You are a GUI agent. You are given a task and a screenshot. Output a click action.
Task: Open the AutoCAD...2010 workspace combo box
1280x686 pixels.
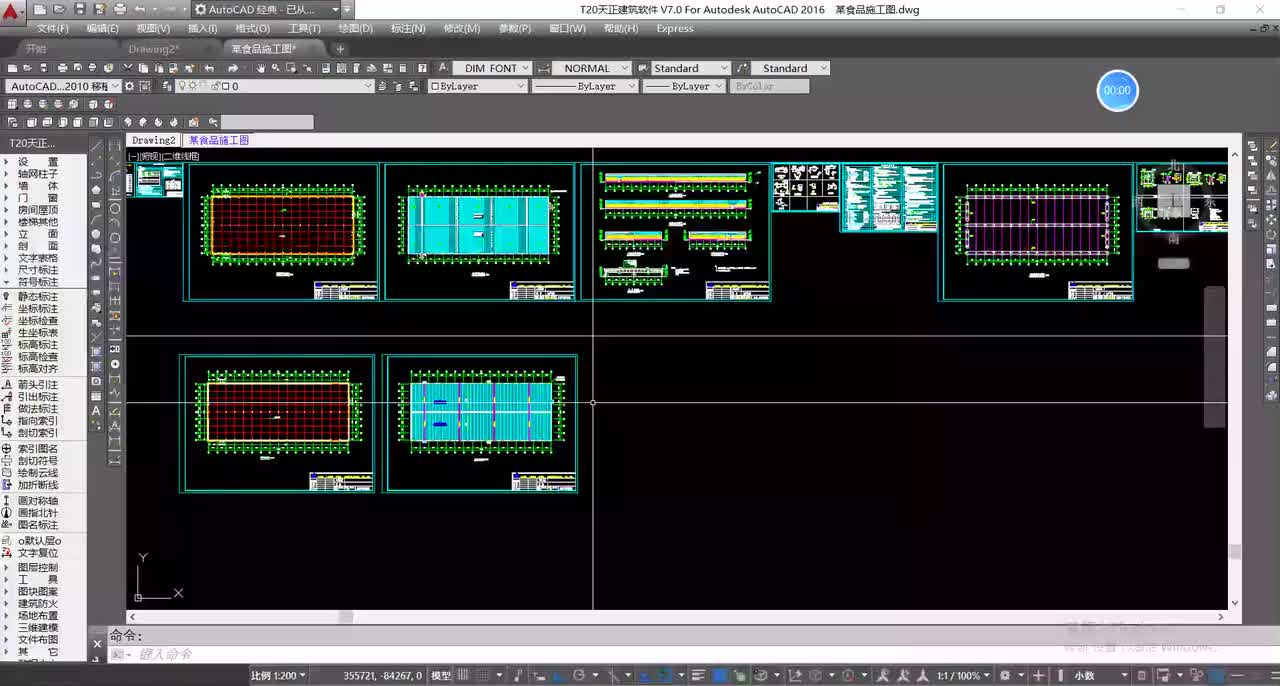coord(63,86)
